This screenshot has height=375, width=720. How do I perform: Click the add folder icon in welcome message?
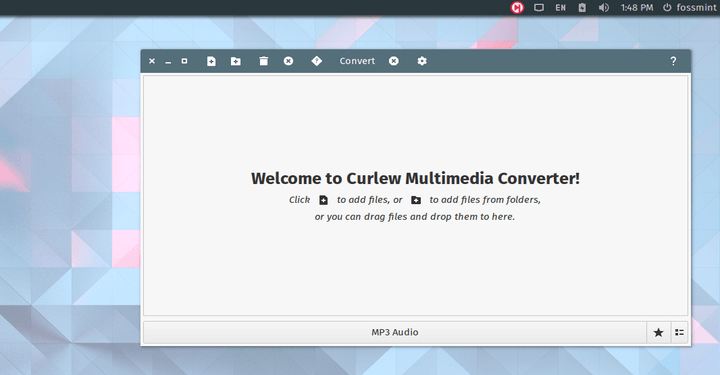416,200
